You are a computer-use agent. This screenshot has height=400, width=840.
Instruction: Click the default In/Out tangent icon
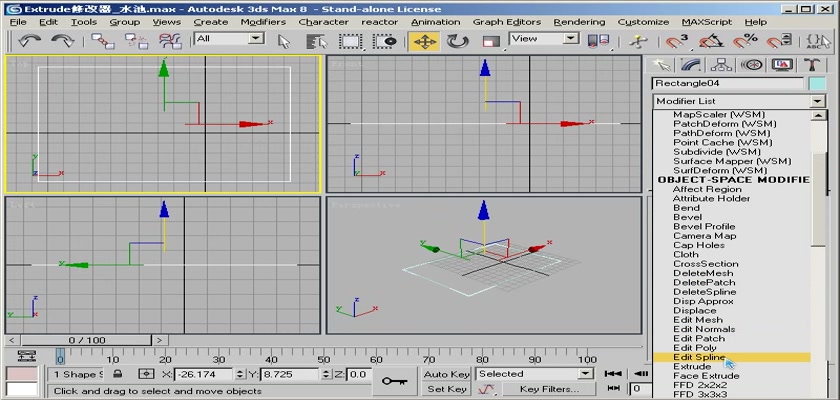pos(486,389)
